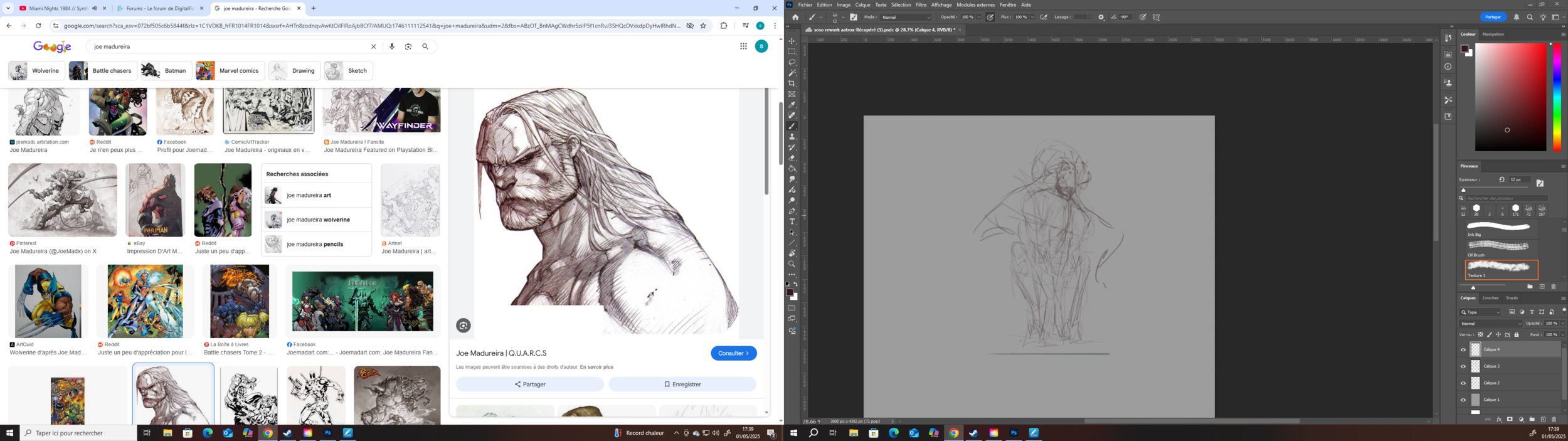Viewport: 1568px width, 441px height.
Task: Hide the Calque 4 layer
Action: [x=1463, y=350]
